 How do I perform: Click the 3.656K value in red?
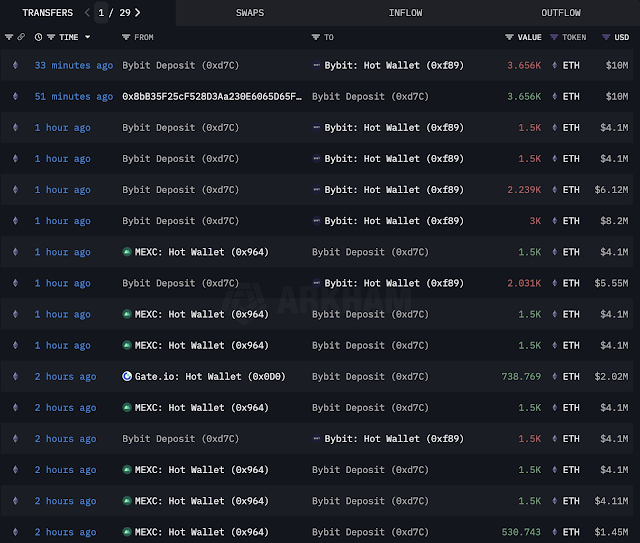point(524,65)
